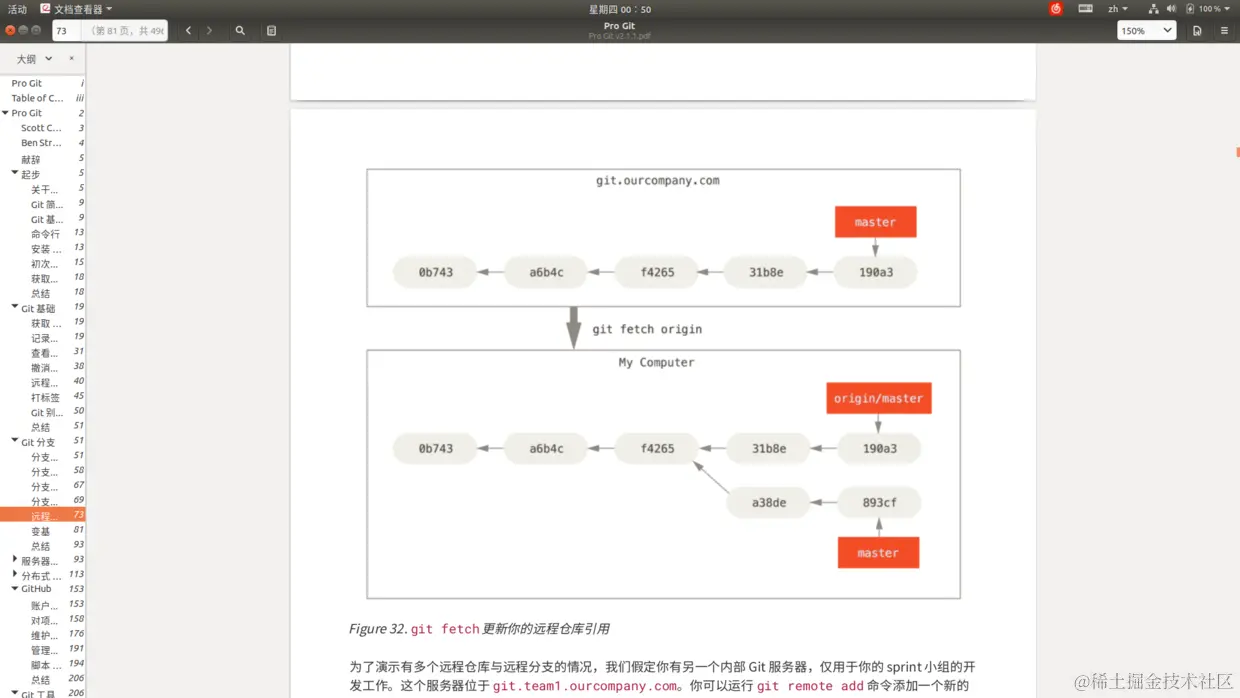Open the zh input language dropdown
Image resolution: width=1240 pixels, height=698 pixels.
(x=1117, y=9)
